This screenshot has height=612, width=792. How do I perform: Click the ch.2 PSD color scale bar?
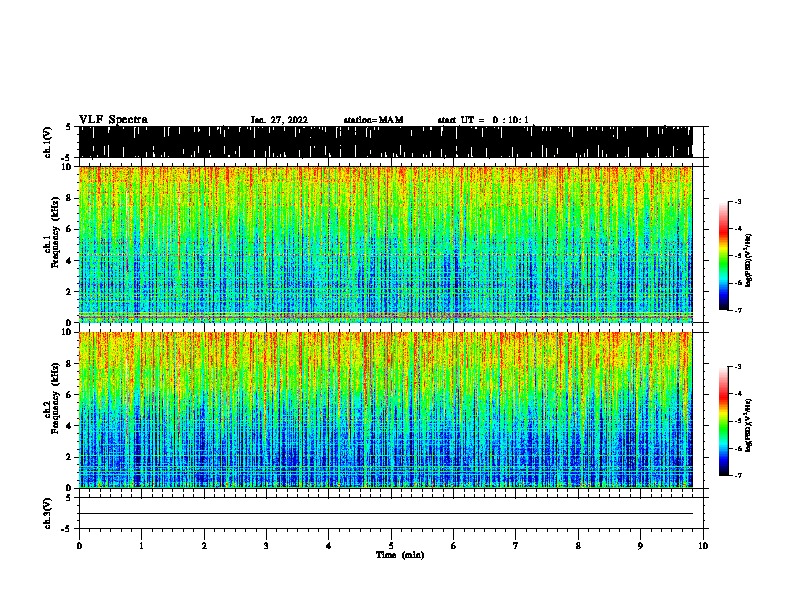[724, 421]
